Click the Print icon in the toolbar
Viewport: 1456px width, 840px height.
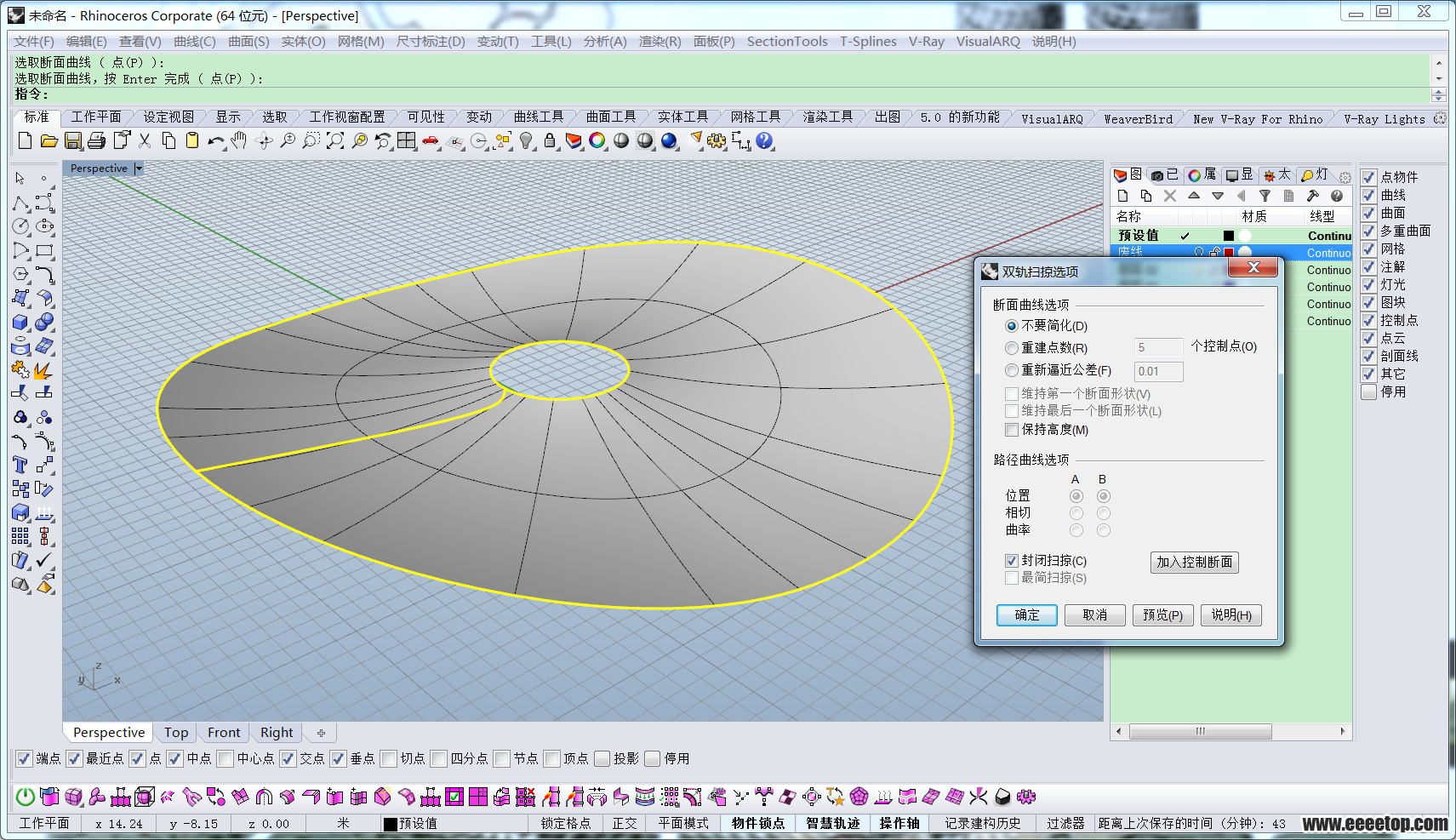[x=97, y=140]
